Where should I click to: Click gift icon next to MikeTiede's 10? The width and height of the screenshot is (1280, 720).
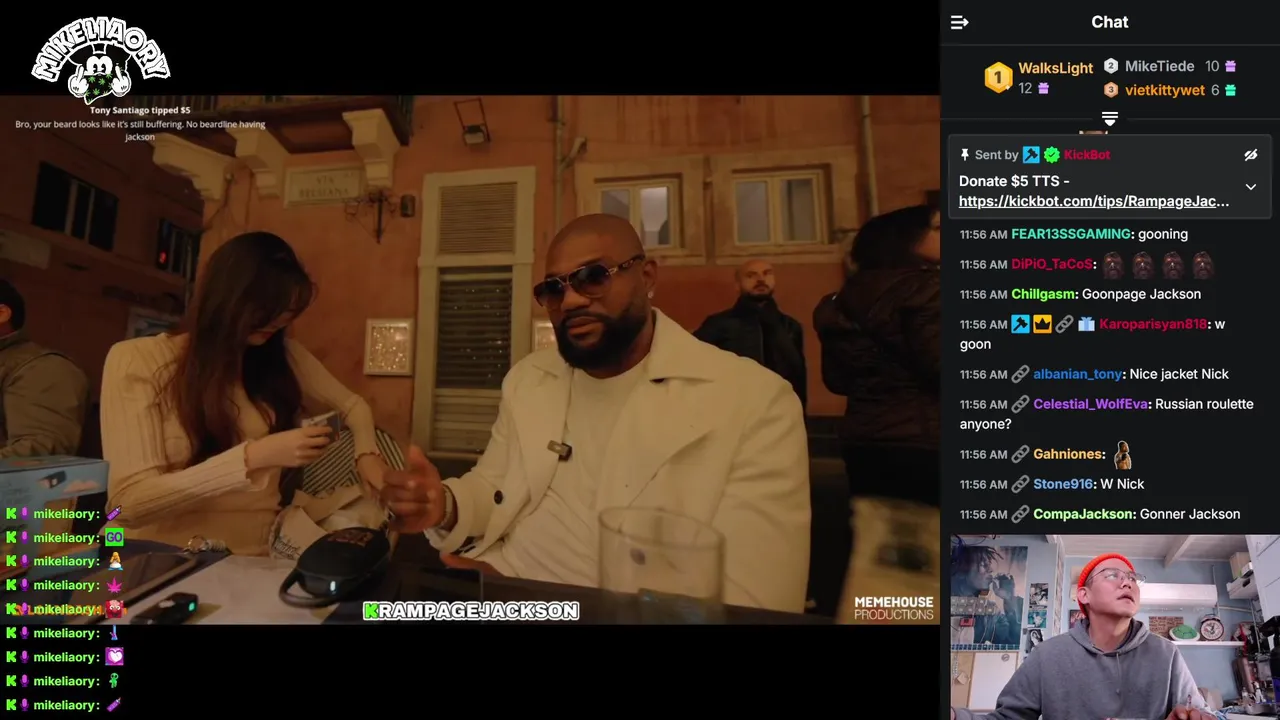[x=1231, y=66]
